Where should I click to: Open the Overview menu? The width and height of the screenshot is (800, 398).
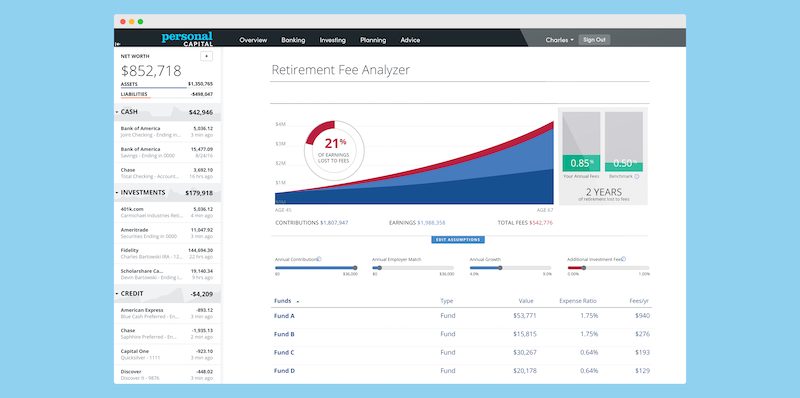(x=253, y=40)
